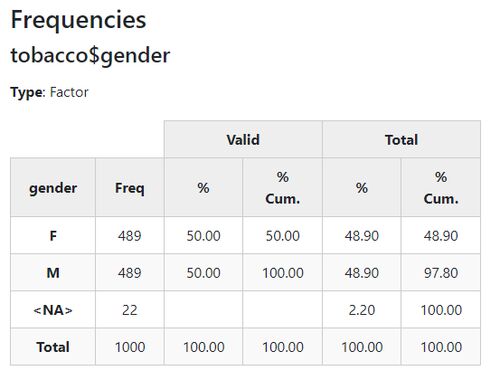Viewport: 500px width, 380px height.
Task: Select the tobacco$gender subtitle
Action: (x=90, y=55)
